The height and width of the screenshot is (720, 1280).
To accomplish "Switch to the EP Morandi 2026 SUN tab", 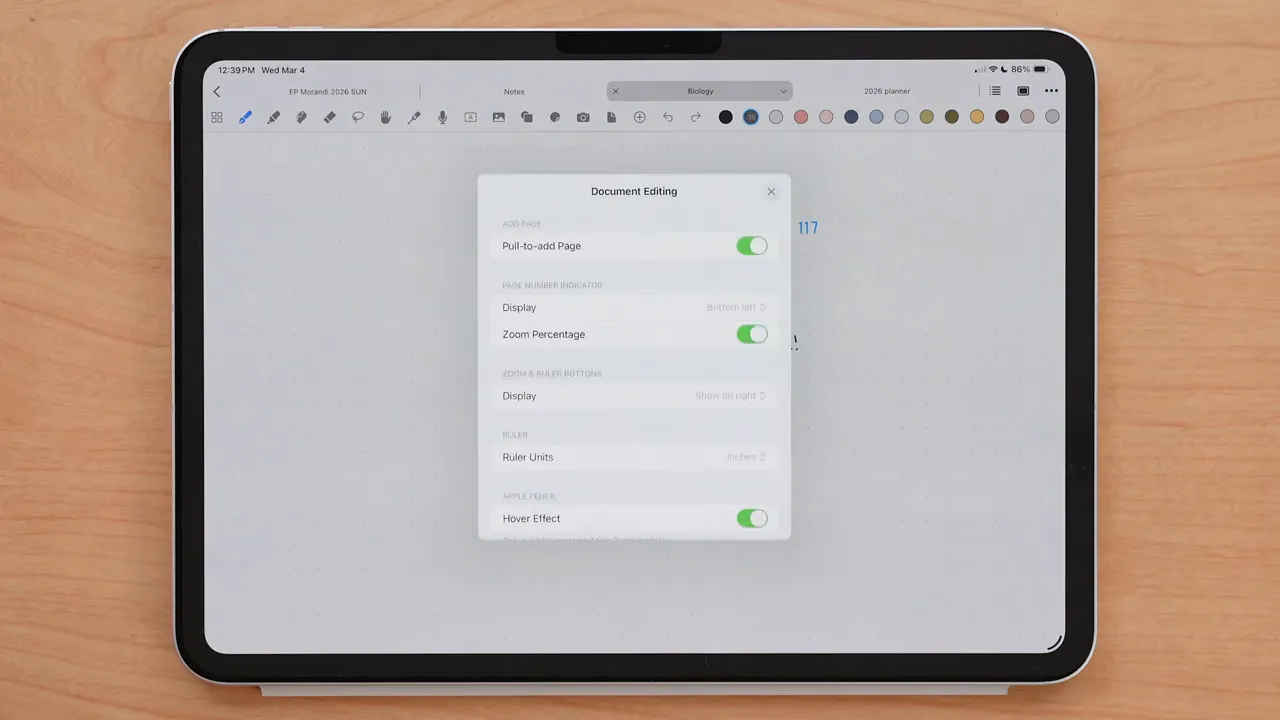I will [328, 91].
